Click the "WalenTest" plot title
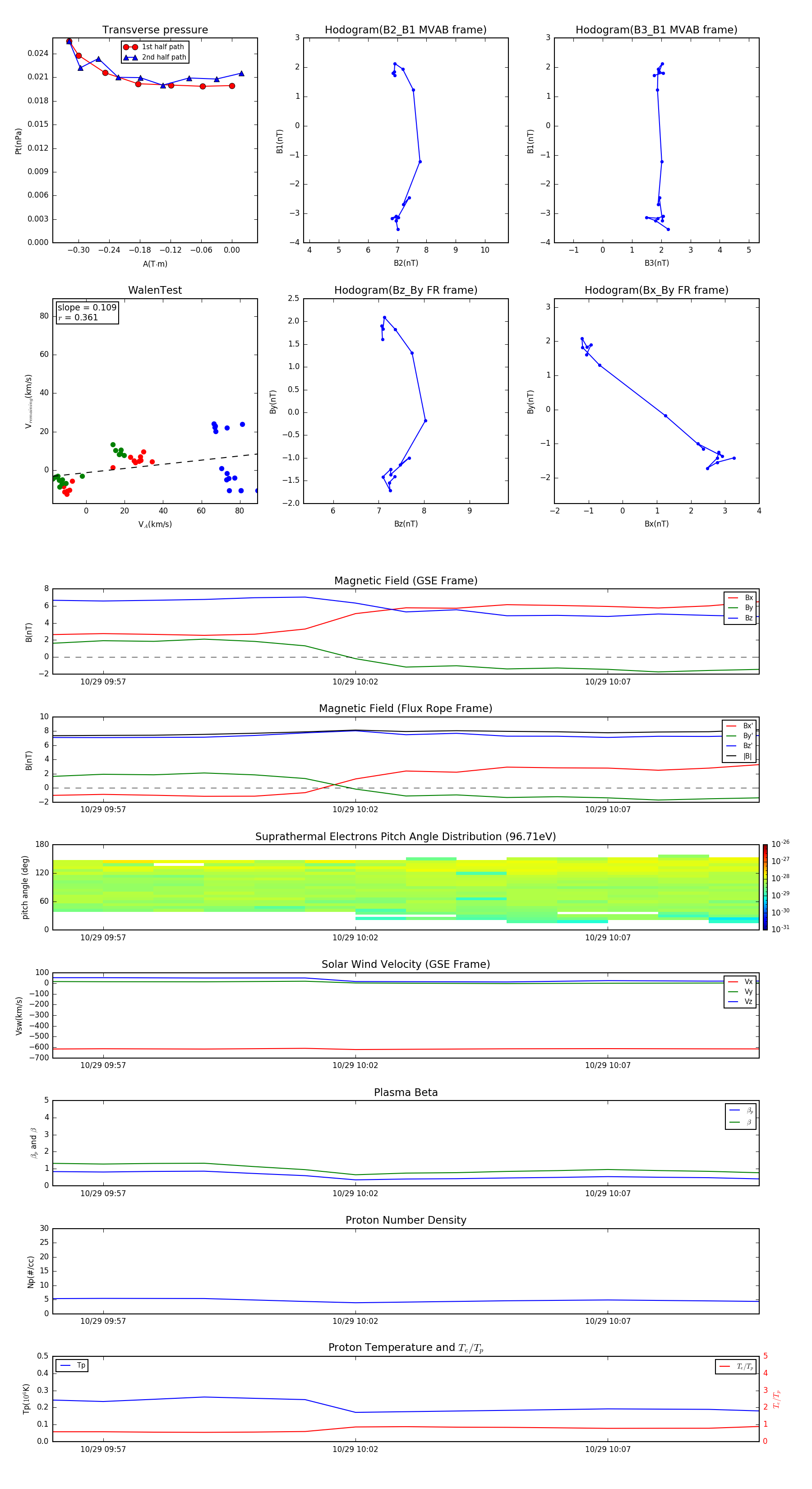 coord(155,290)
